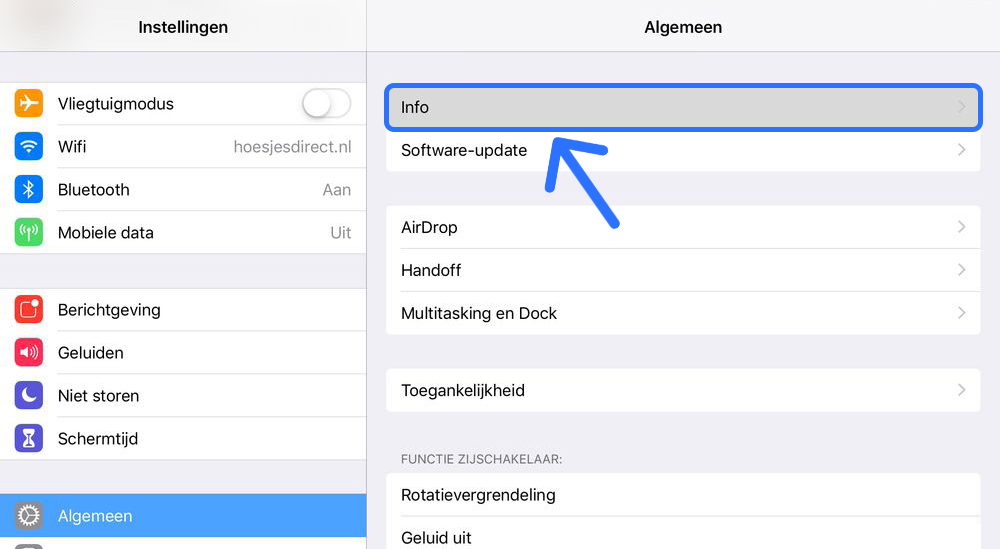Tap the hoesjesdirect.nl Wifi network value

pos(292,147)
